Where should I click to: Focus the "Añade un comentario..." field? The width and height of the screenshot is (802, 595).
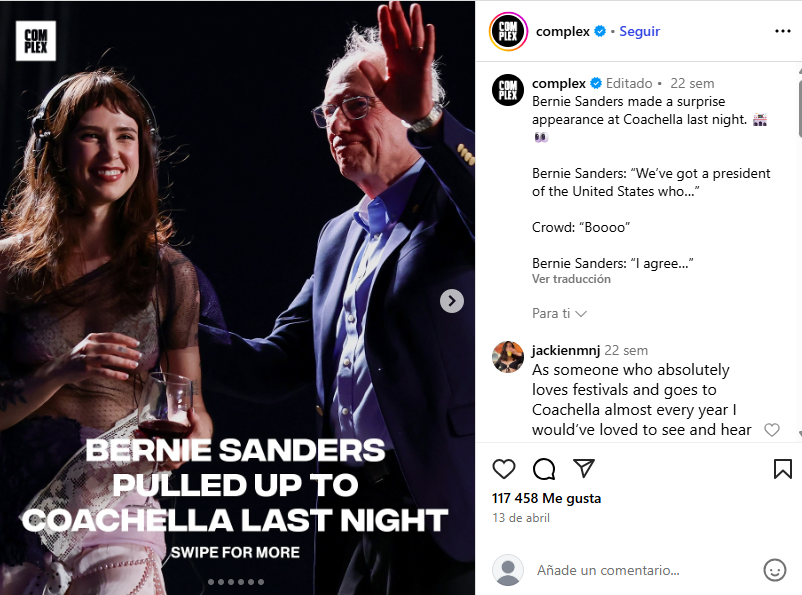pyautogui.click(x=640, y=570)
